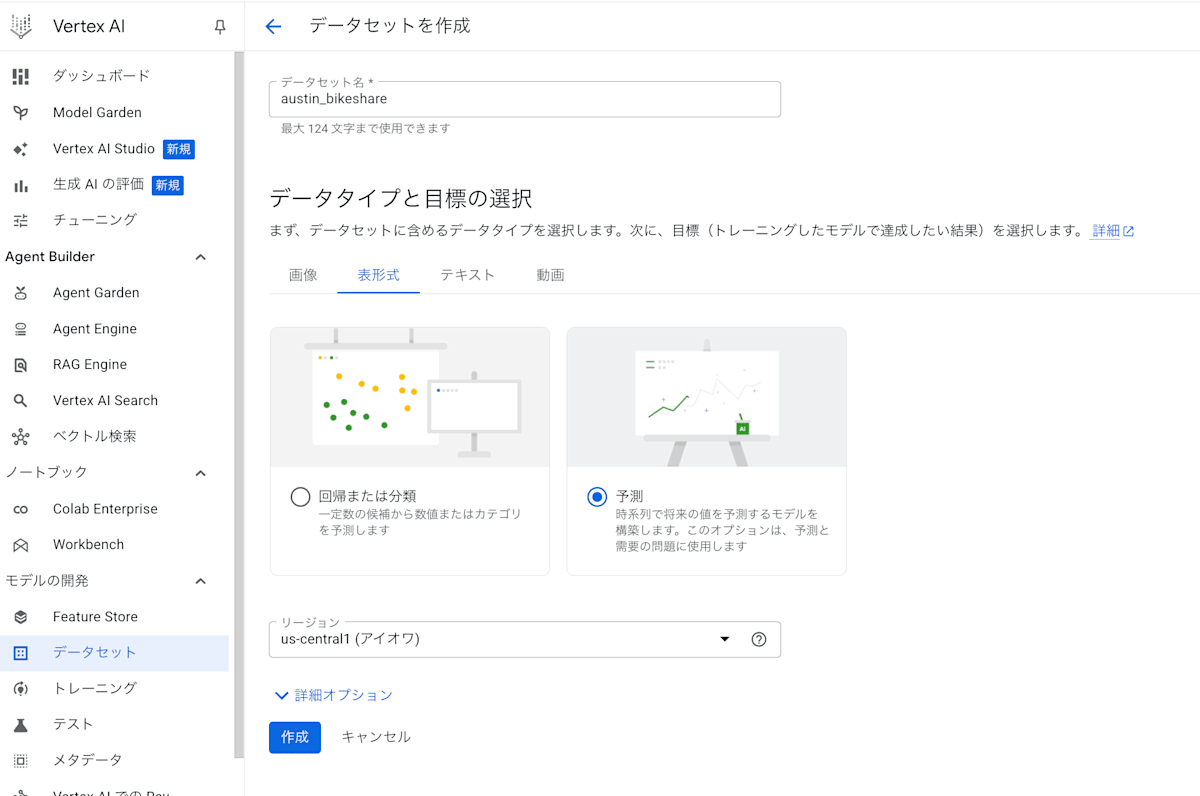Click the 生成 AI の評価 chart icon
Screen dimensions: 1200x796
pos(21,185)
